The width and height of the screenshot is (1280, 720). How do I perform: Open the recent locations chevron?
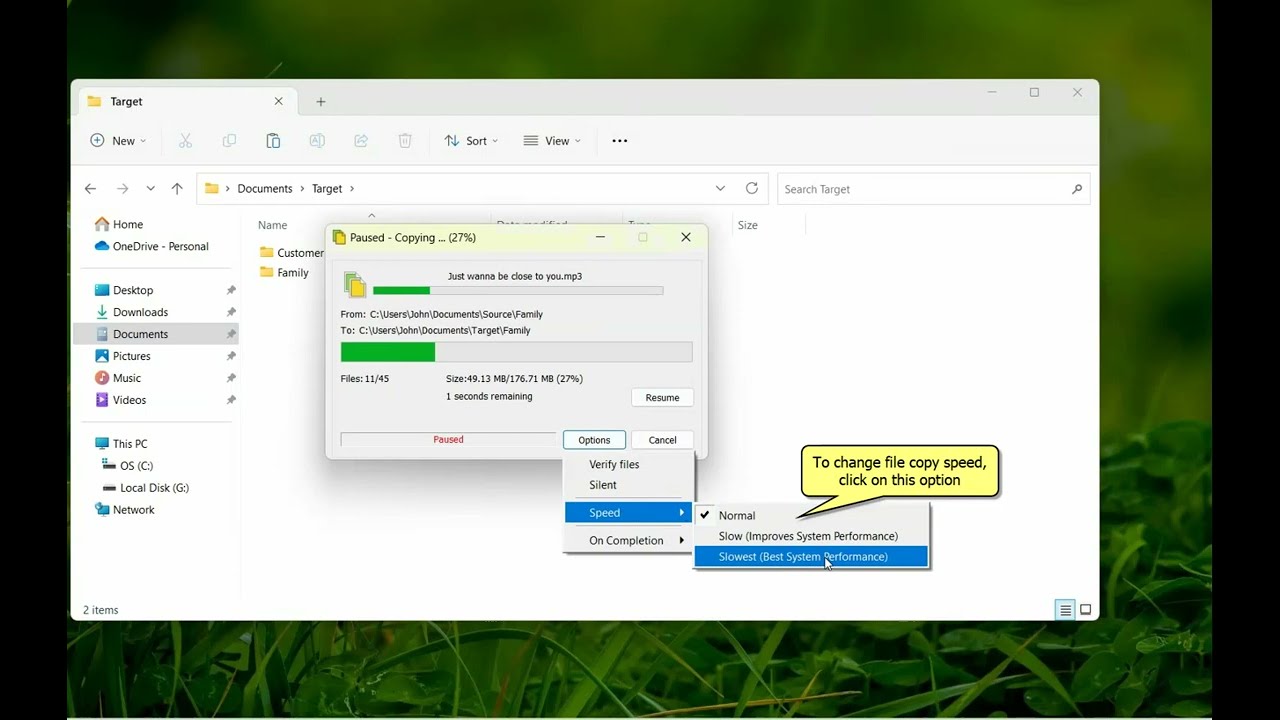150,188
